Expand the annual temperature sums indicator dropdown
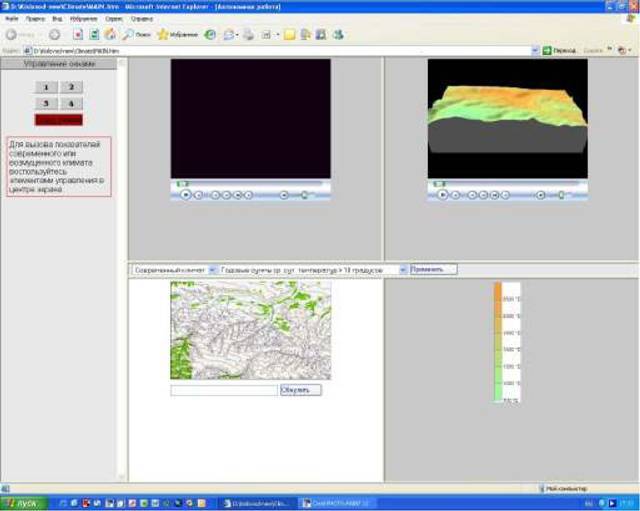 click(402, 270)
